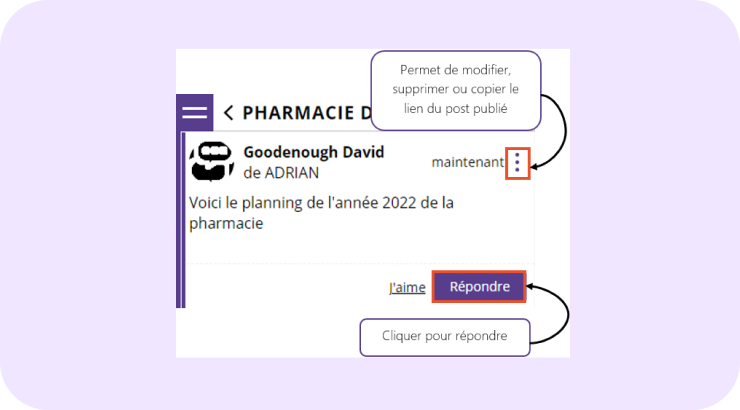The height and width of the screenshot is (410, 740).
Task: Click the 'Permet de modifier' tooltip callout
Action: click(455, 90)
